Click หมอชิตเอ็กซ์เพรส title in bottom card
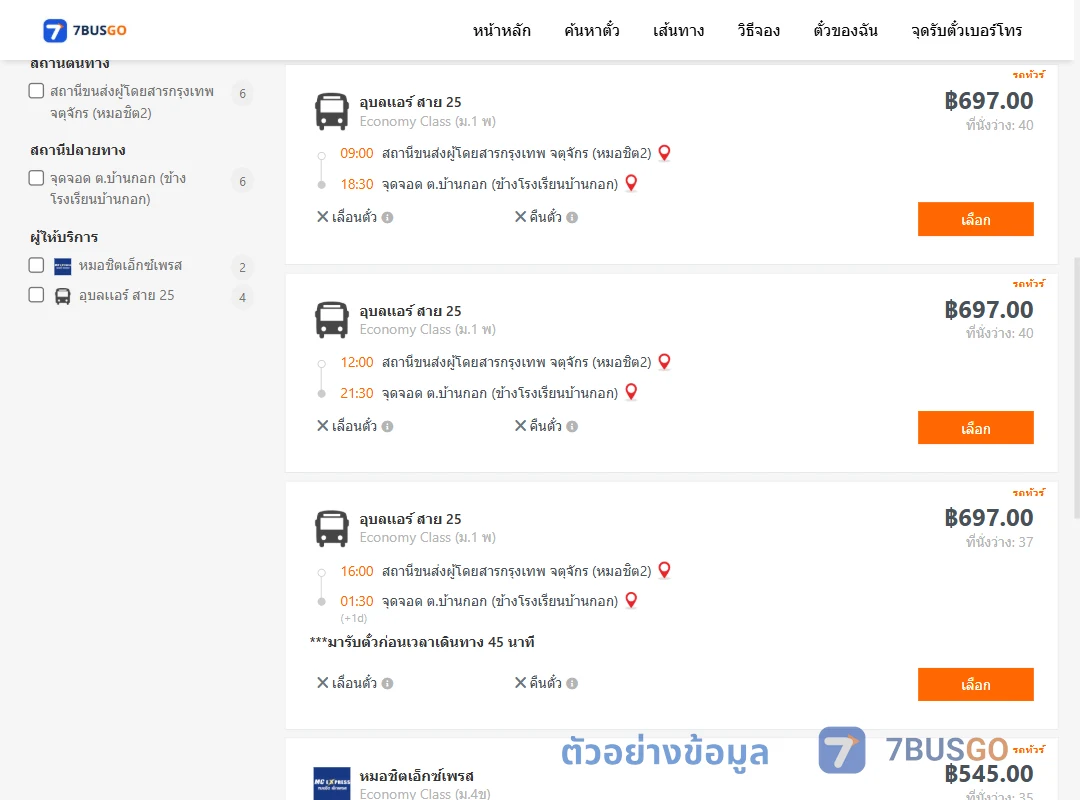This screenshot has height=800, width=1080. click(417, 776)
